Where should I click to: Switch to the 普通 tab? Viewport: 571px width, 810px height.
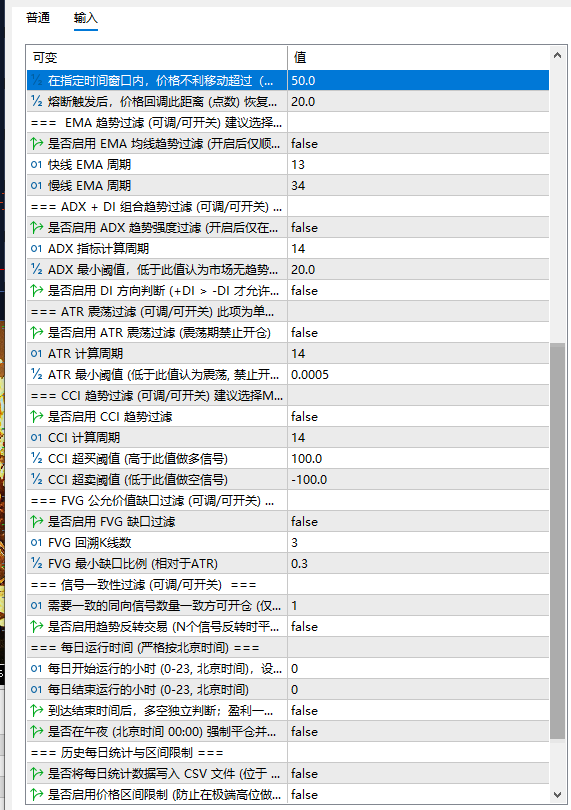[x=38, y=18]
